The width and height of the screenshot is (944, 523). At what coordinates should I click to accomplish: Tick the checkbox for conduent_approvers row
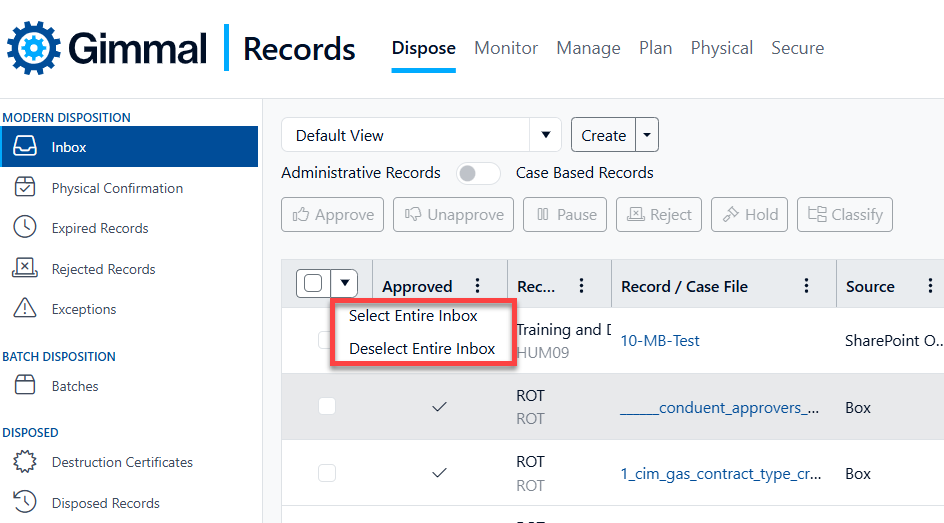[327, 406]
